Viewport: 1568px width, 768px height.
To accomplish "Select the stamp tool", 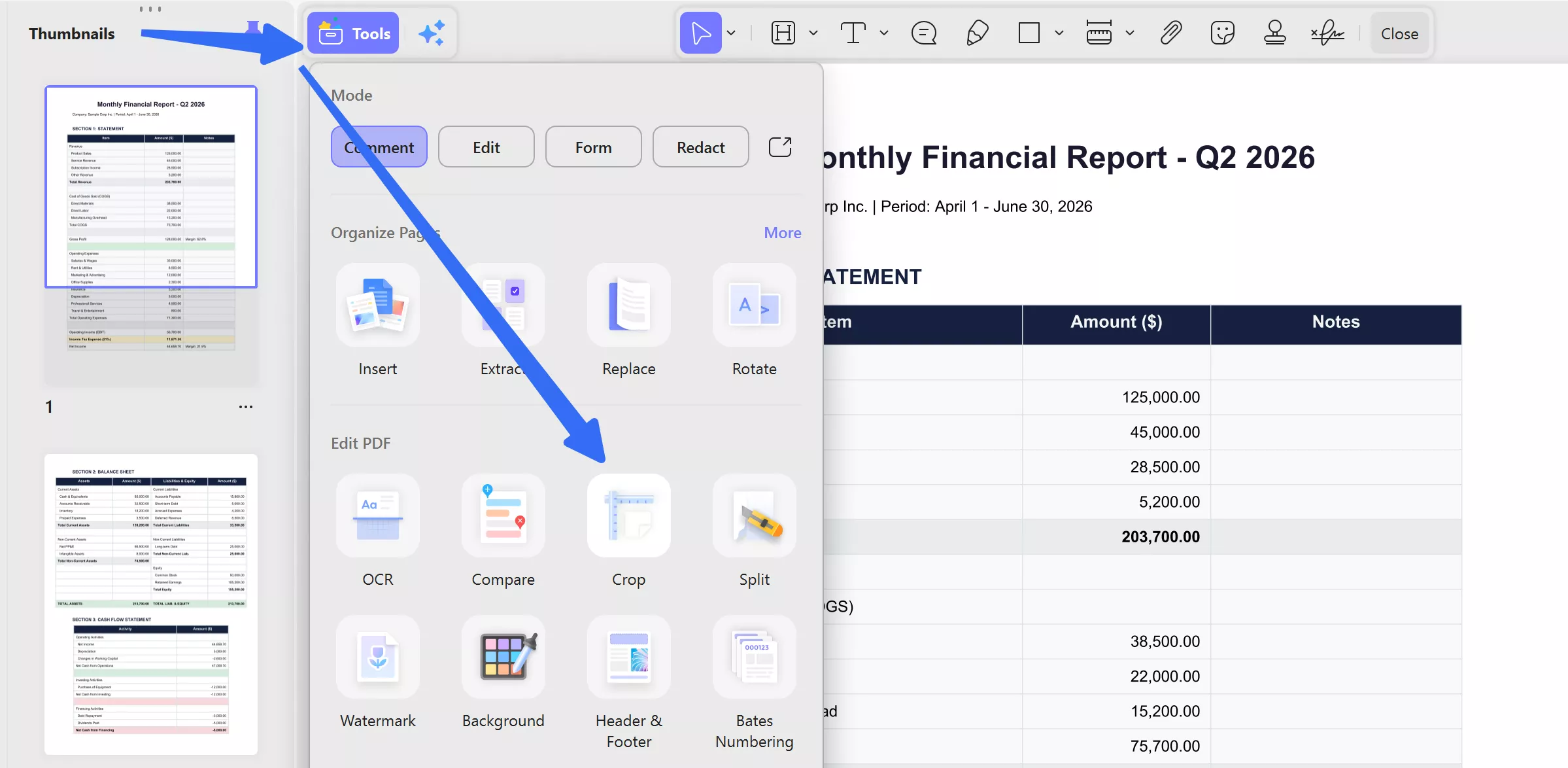I will point(1274,33).
